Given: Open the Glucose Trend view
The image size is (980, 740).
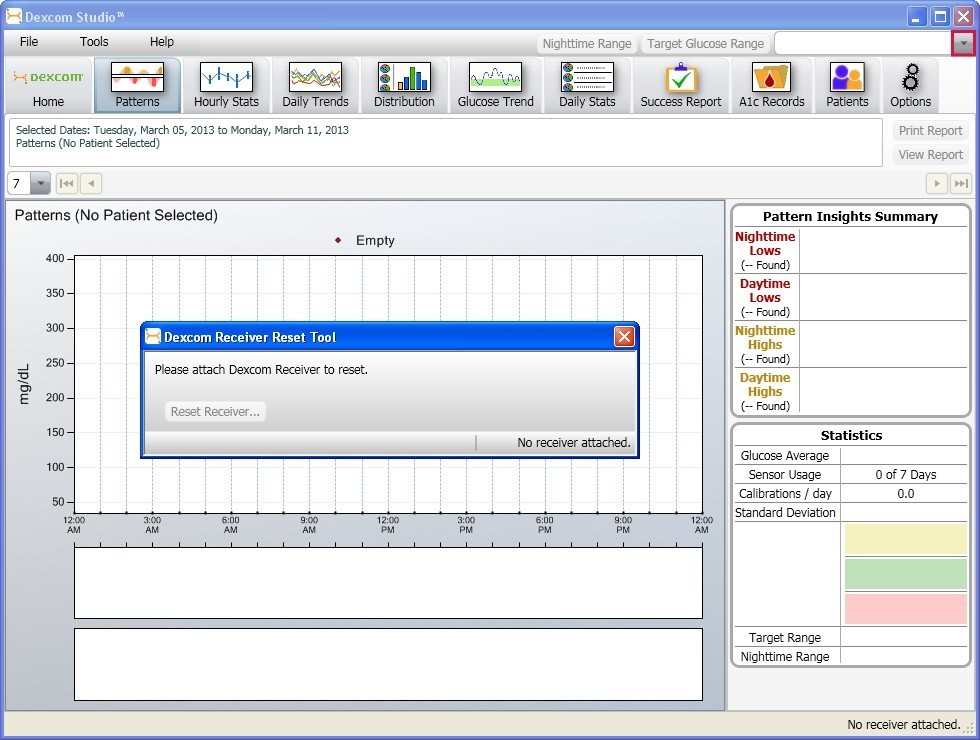Looking at the screenshot, I should tap(495, 85).
